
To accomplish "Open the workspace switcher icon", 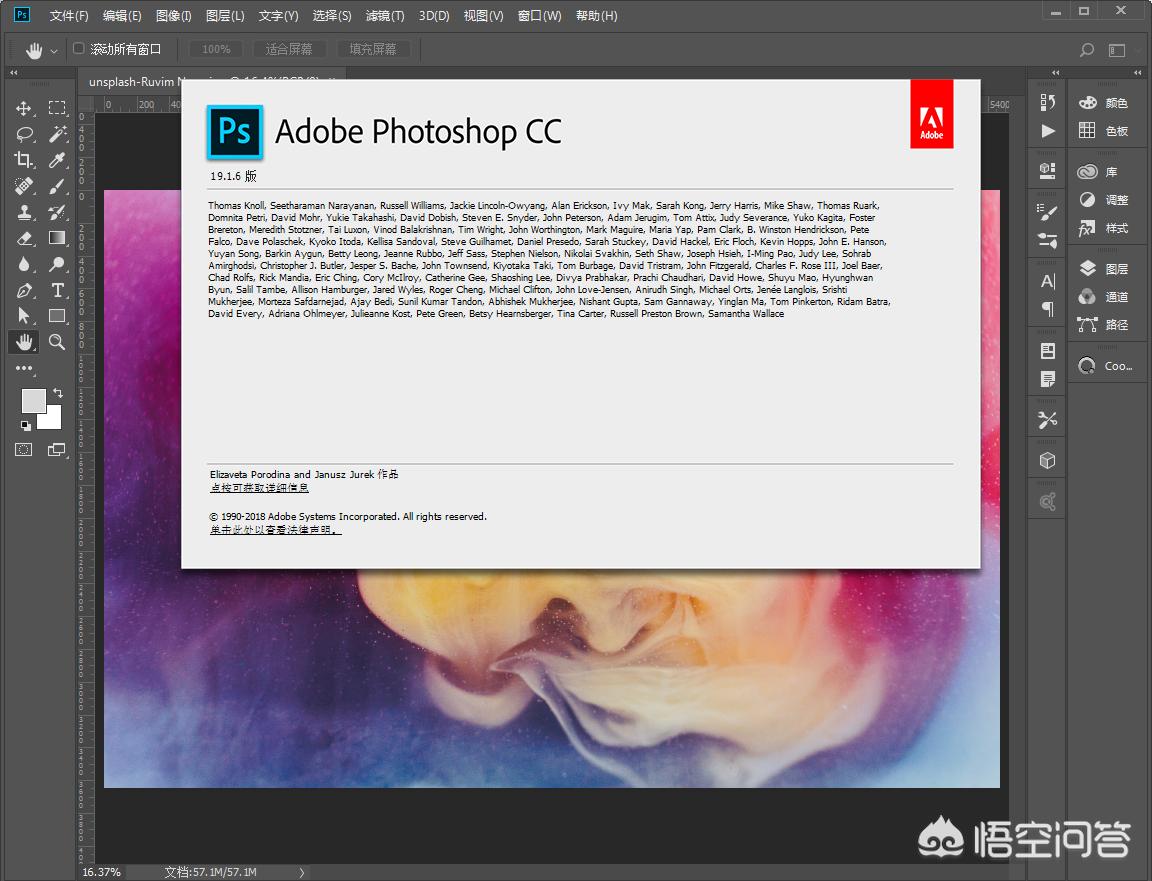I will 1117,49.
